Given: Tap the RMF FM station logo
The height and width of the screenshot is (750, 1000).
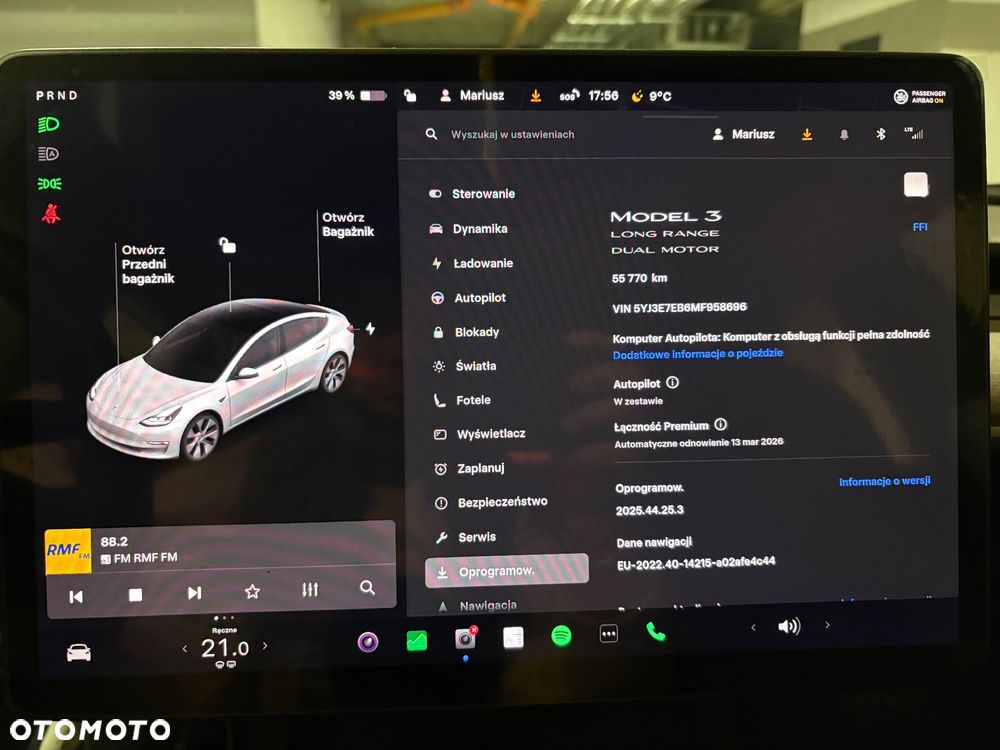Looking at the screenshot, I should (x=68, y=551).
